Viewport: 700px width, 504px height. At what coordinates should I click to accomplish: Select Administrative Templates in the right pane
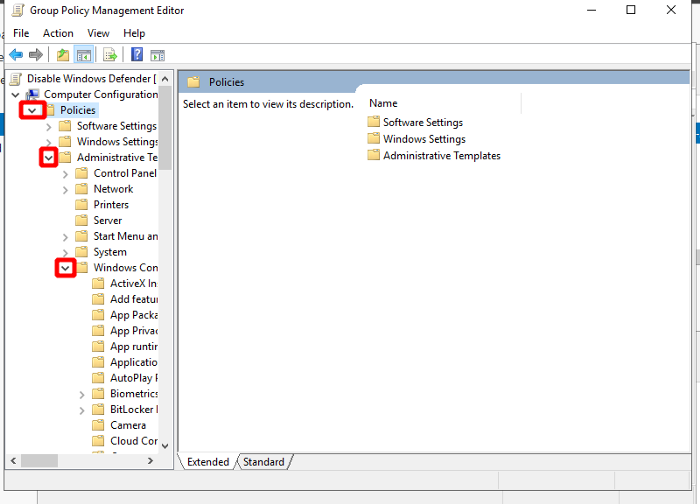pyautogui.click(x=442, y=155)
